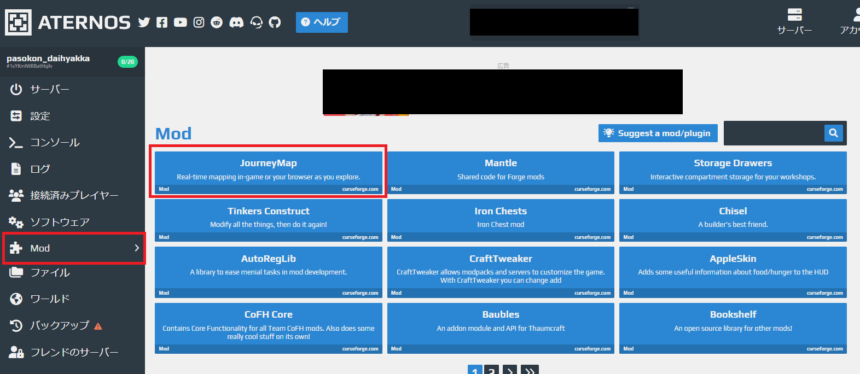
Task: Open バックアップ in the sidebar
Action: tap(72, 326)
